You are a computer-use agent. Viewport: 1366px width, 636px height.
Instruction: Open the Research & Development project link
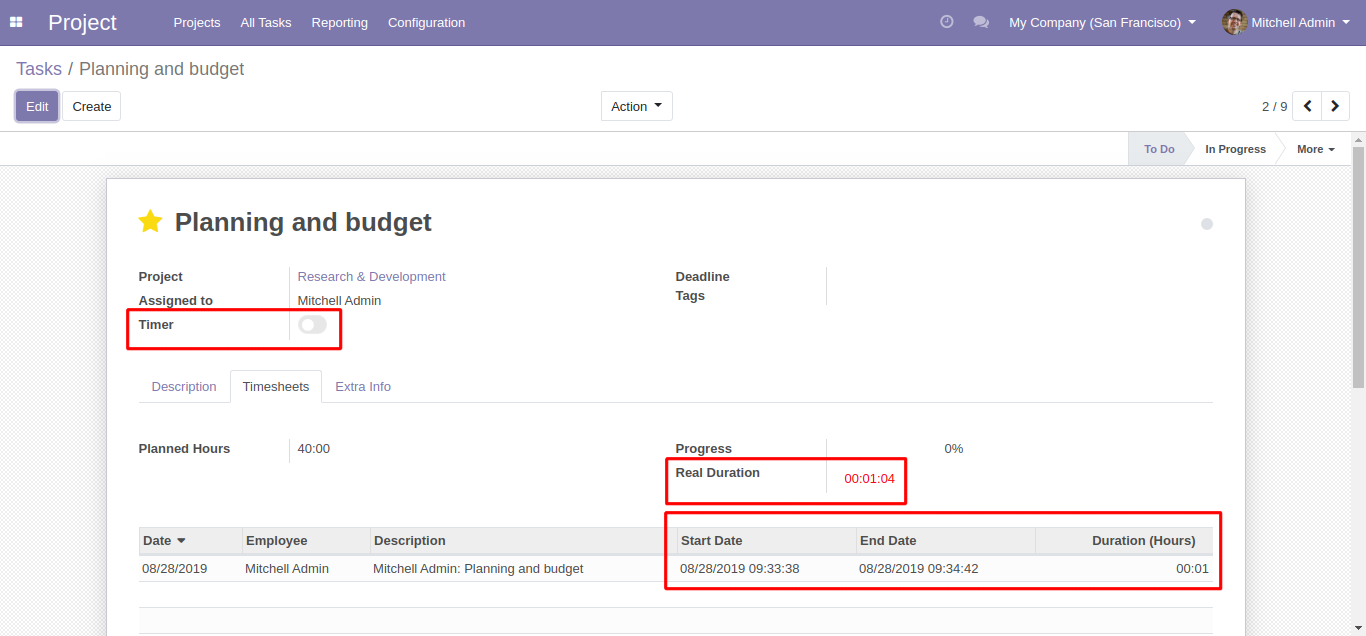pos(371,277)
